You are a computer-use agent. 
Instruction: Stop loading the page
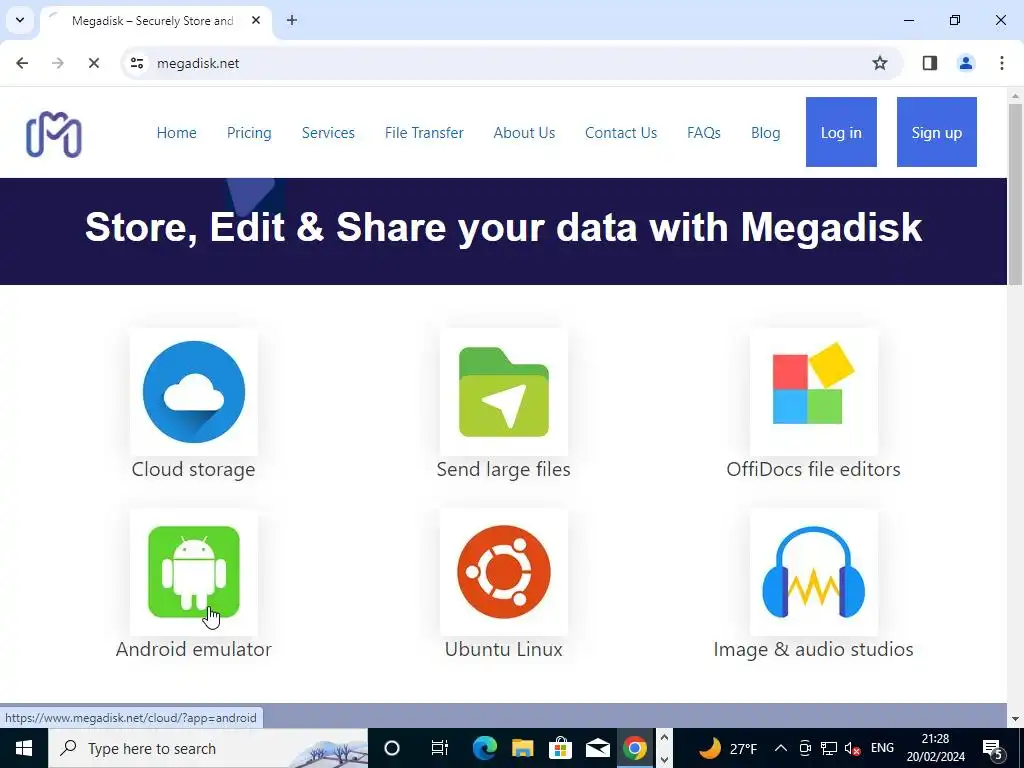click(93, 63)
